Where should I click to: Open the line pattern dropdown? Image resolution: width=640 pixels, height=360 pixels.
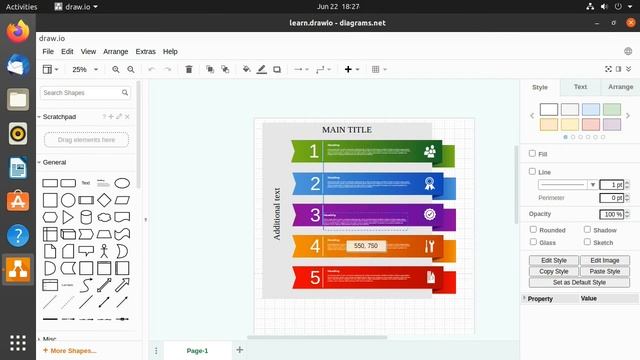pyautogui.click(x=567, y=185)
